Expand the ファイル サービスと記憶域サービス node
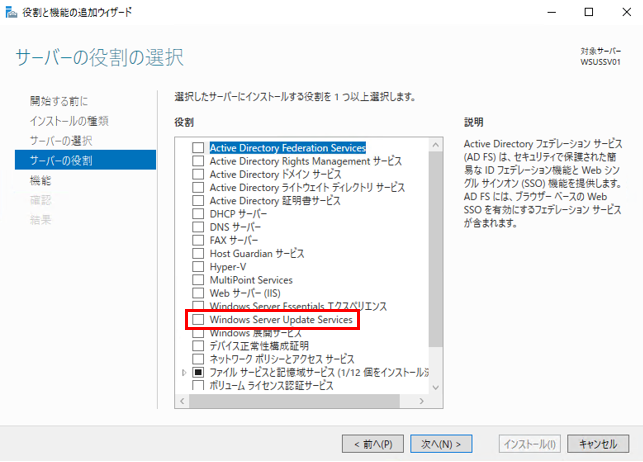This screenshot has width=643, height=462. pos(183,372)
